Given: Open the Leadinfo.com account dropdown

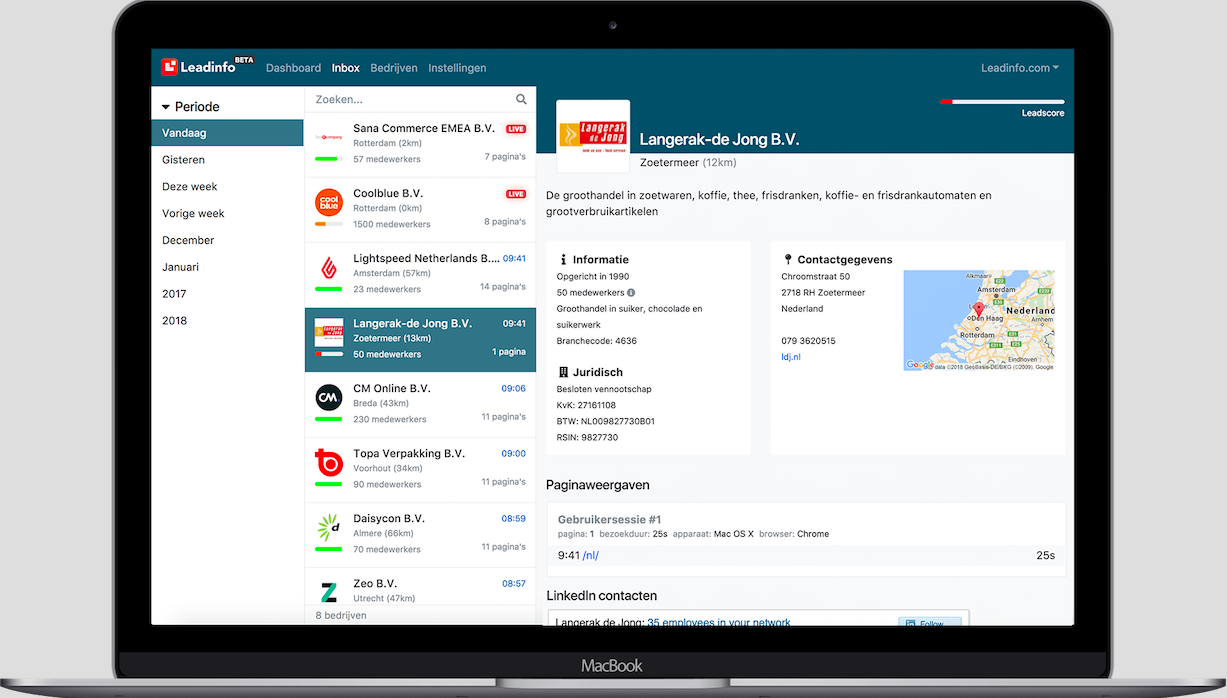Looking at the screenshot, I should [1020, 68].
